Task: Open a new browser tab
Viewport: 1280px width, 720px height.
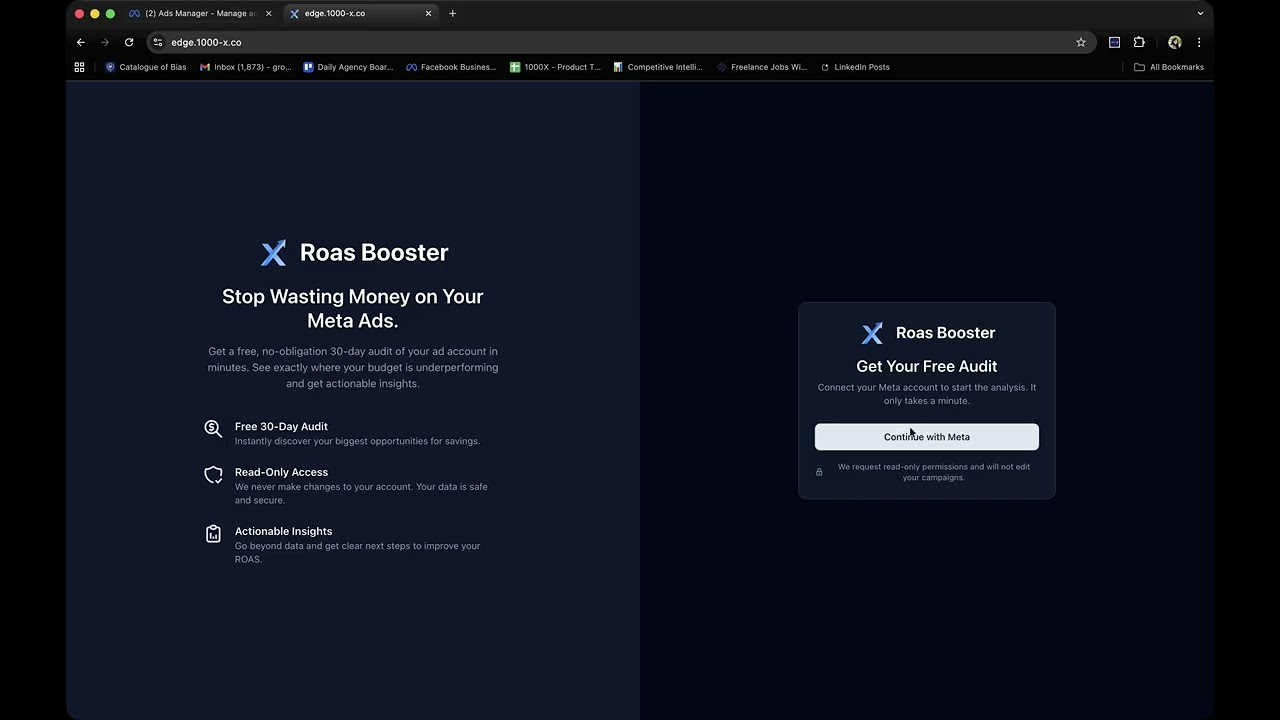Action: point(452,14)
